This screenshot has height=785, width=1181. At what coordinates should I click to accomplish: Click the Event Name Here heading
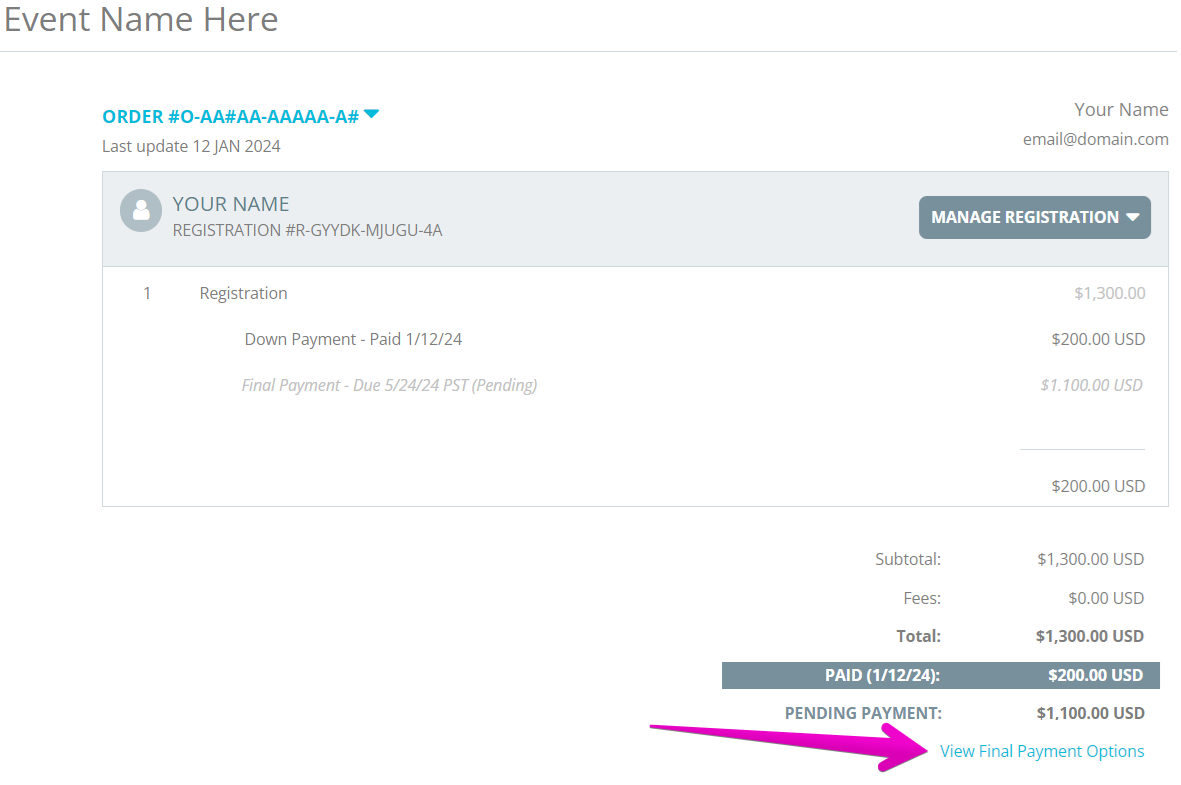point(141,19)
